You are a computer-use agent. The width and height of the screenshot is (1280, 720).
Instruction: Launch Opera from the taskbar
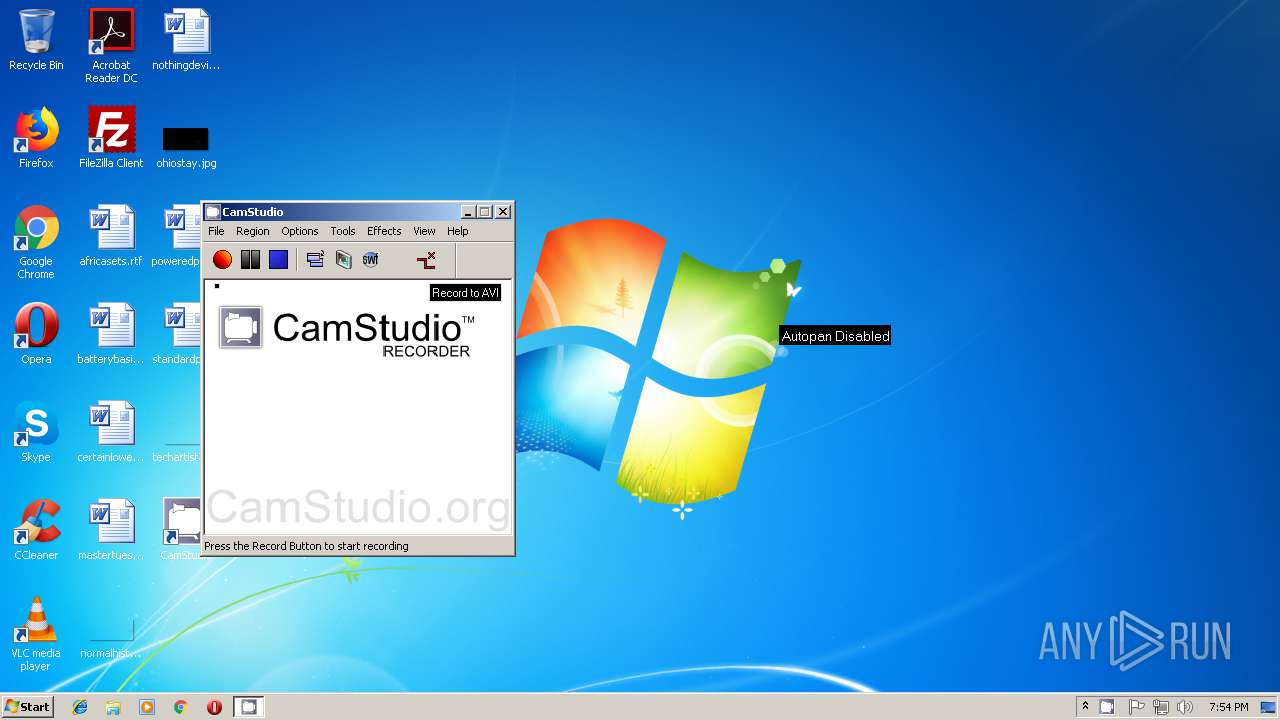click(214, 707)
